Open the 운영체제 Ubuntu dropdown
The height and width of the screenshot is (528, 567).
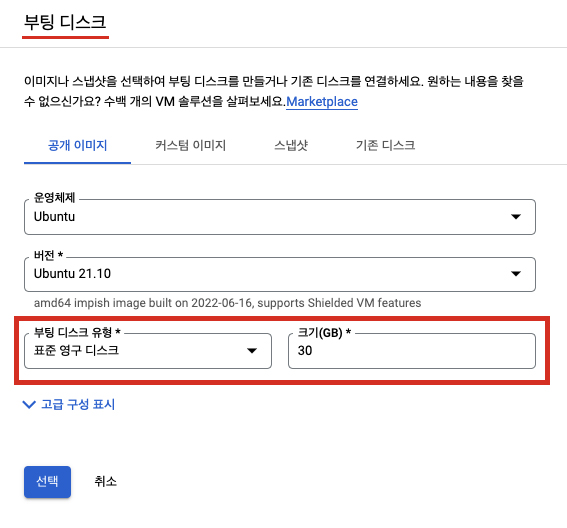pos(280,217)
